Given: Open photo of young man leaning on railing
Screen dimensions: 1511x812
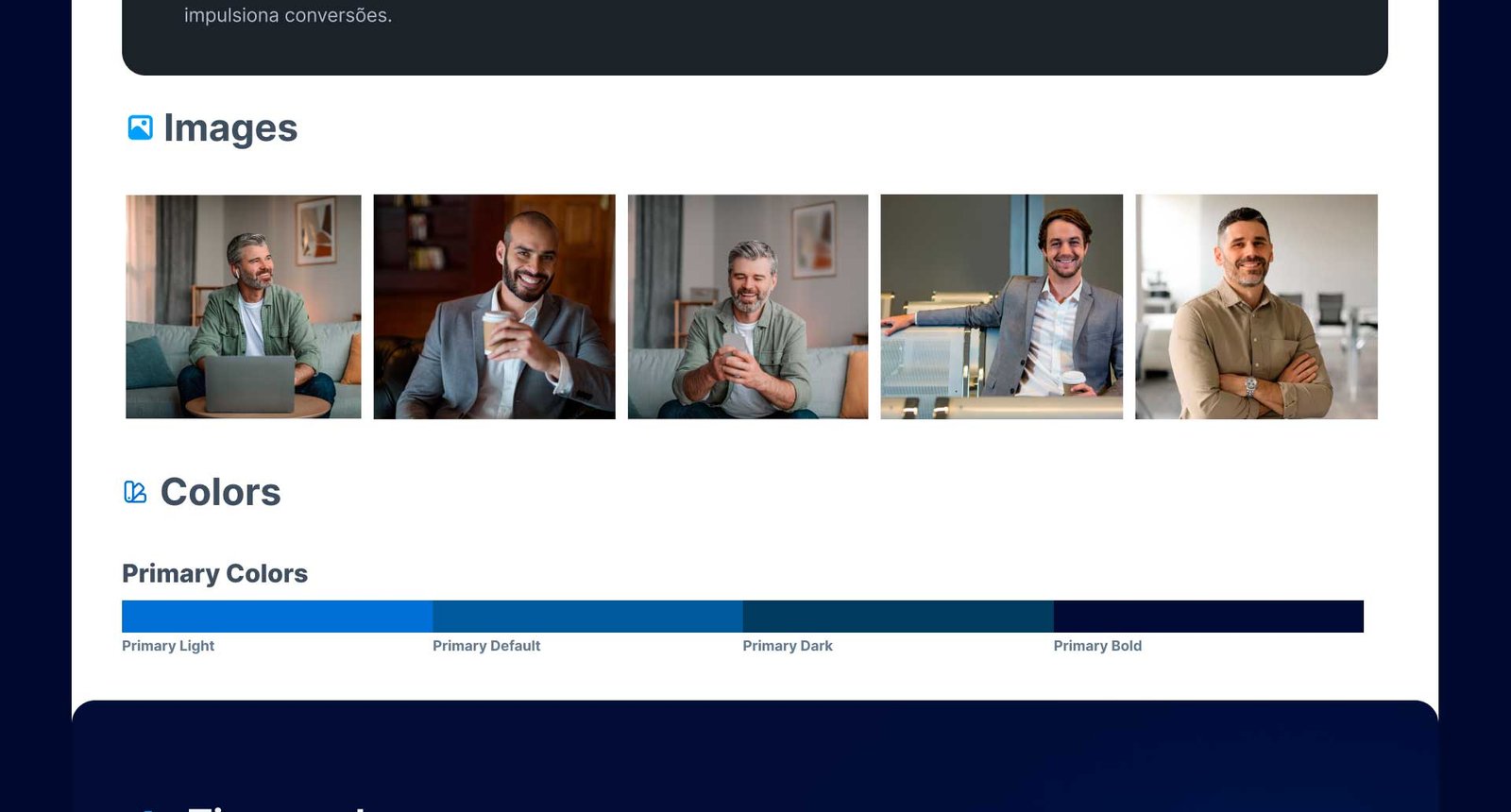Looking at the screenshot, I should [x=1001, y=307].
